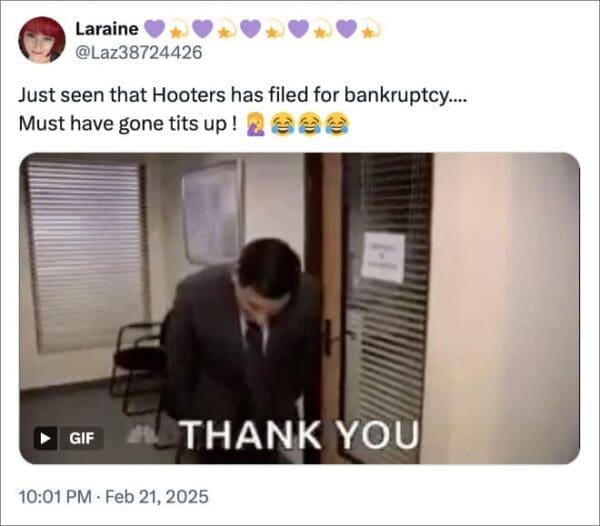Image resolution: width=600 pixels, height=526 pixels.
Task: Click the last purple heart after name
Action: [x=347, y=29]
